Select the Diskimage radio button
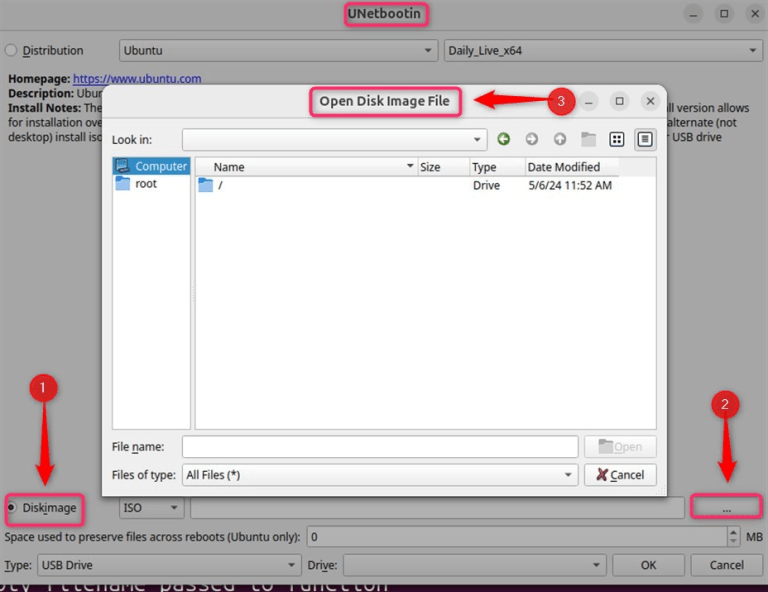The width and height of the screenshot is (768, 592). point(11,507)
